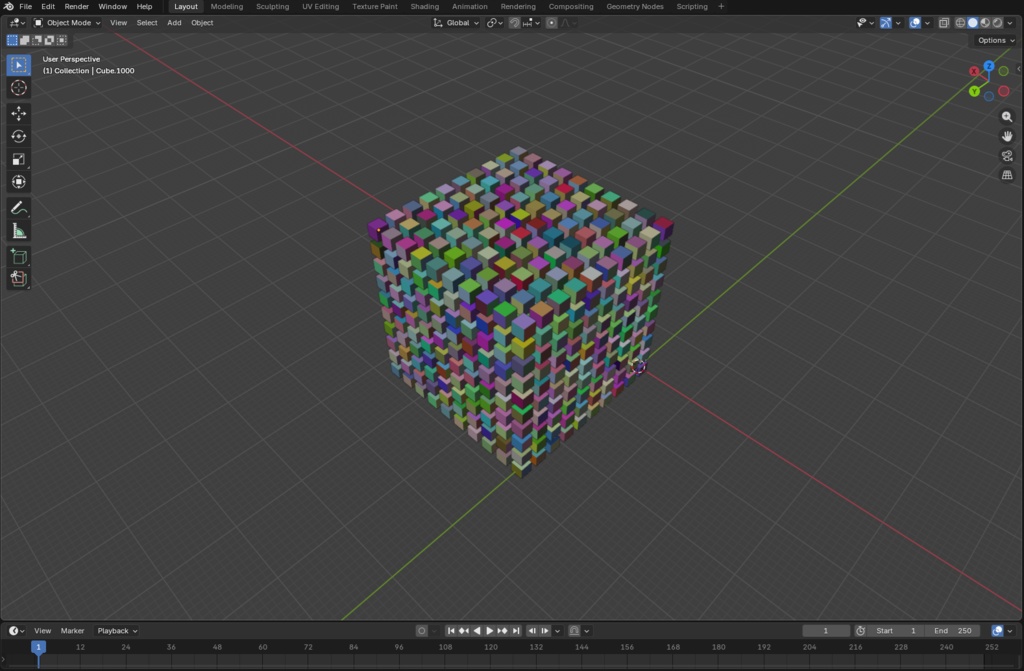This screenshot has width=1024, height=671.
Task: Activate the 3D Cursor tool
Action: coord(18,88)
